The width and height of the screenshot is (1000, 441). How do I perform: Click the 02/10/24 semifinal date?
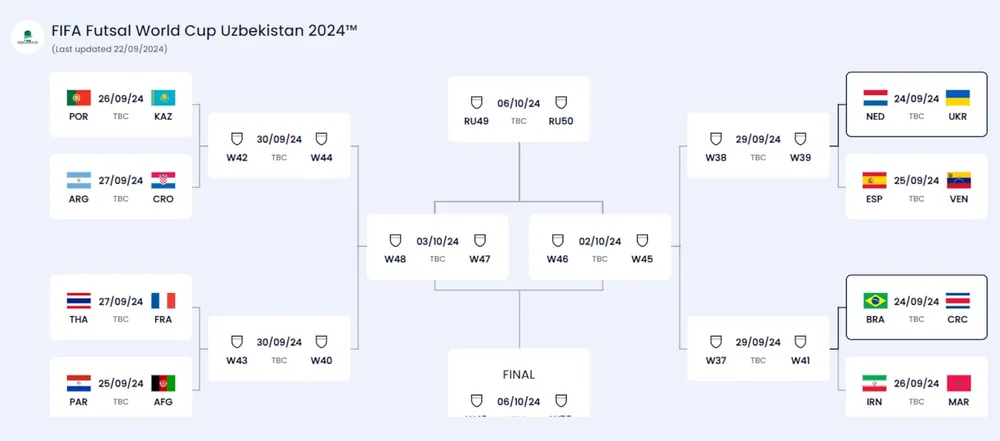tap(599, 241)
